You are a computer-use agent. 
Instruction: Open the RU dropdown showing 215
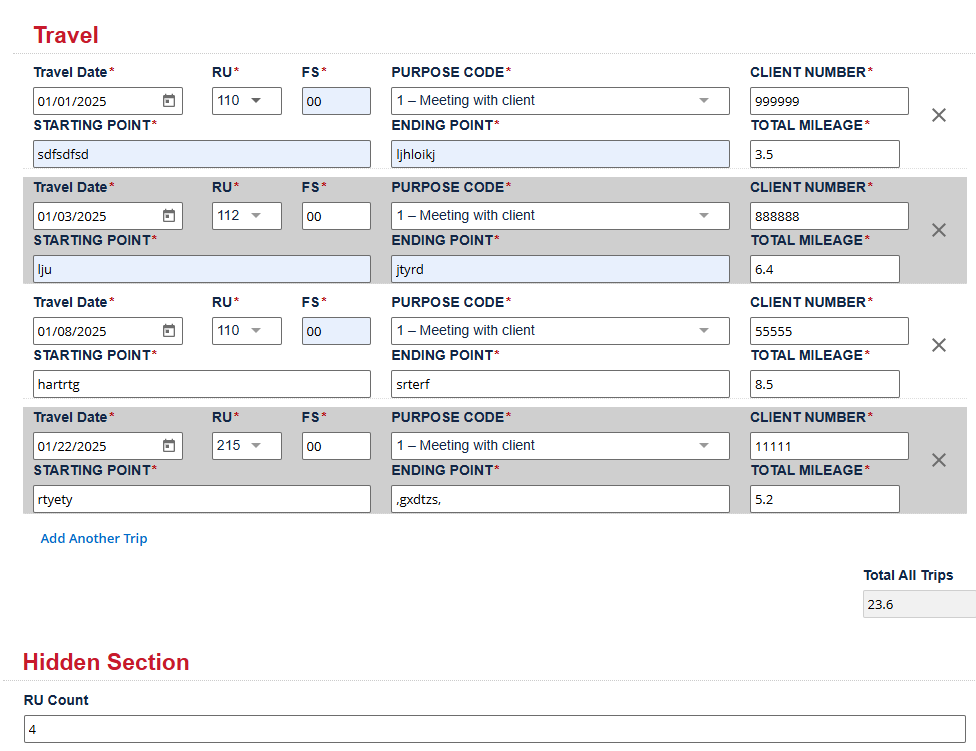(x=246, y=446)
